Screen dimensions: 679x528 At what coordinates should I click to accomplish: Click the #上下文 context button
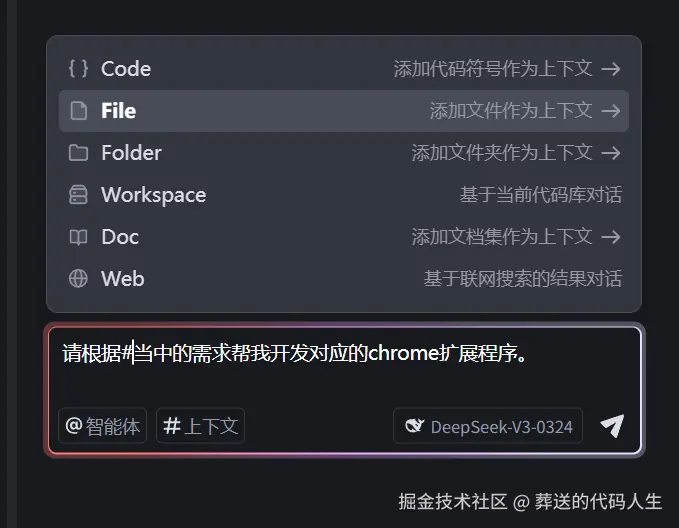(200, 426)
